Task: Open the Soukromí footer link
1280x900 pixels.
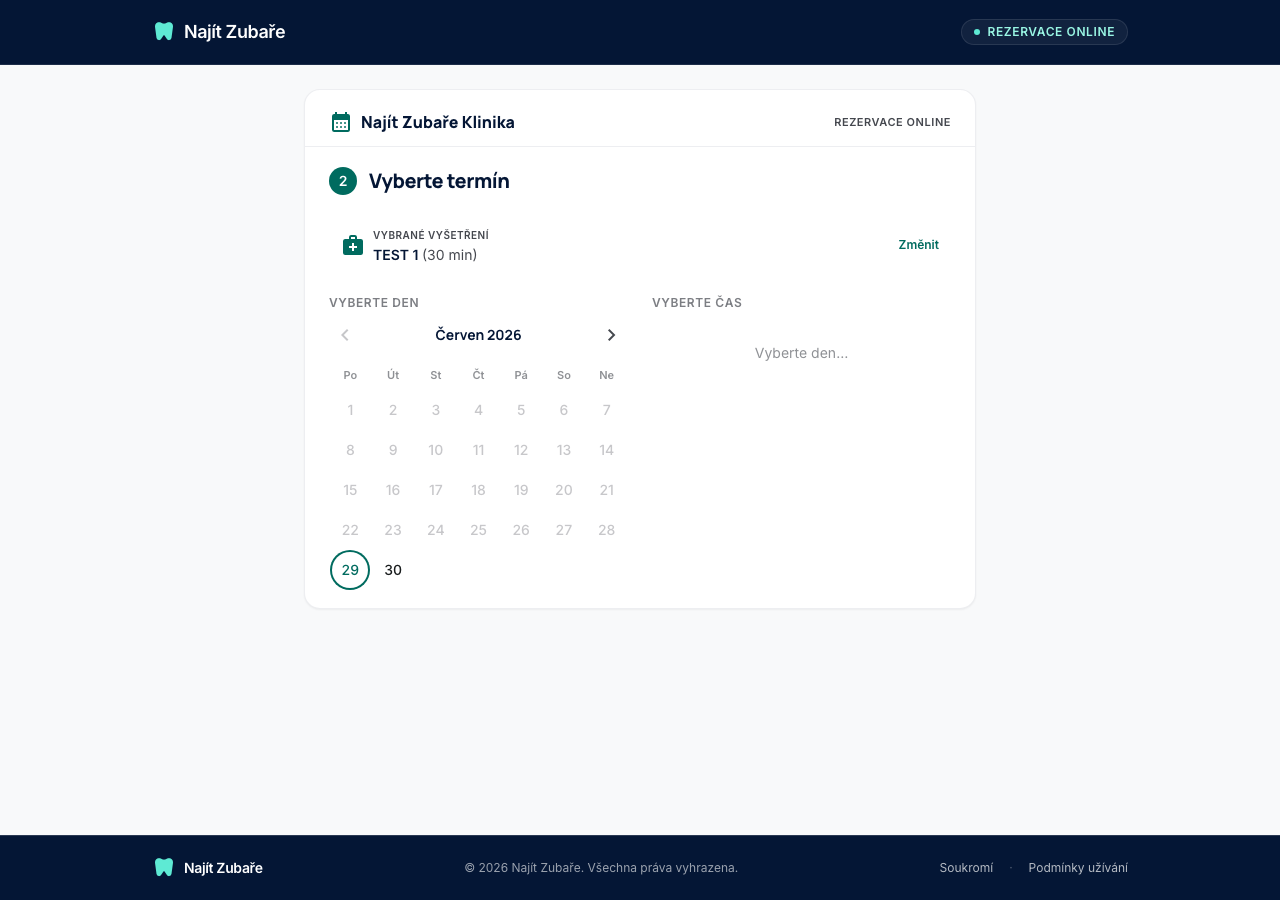Action: click(966, 867)
